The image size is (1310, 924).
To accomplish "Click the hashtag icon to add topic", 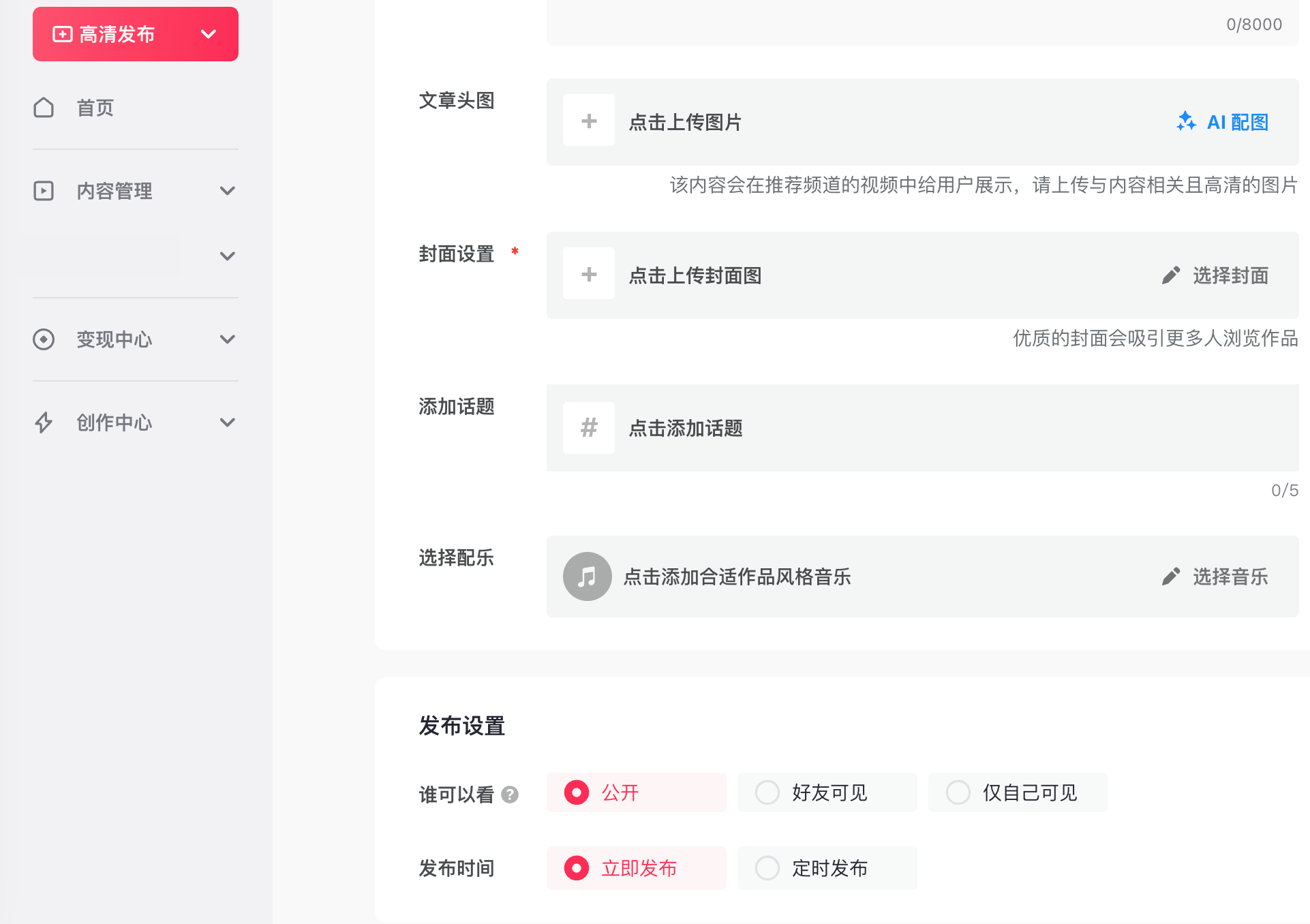I will [x=589, y=428].
